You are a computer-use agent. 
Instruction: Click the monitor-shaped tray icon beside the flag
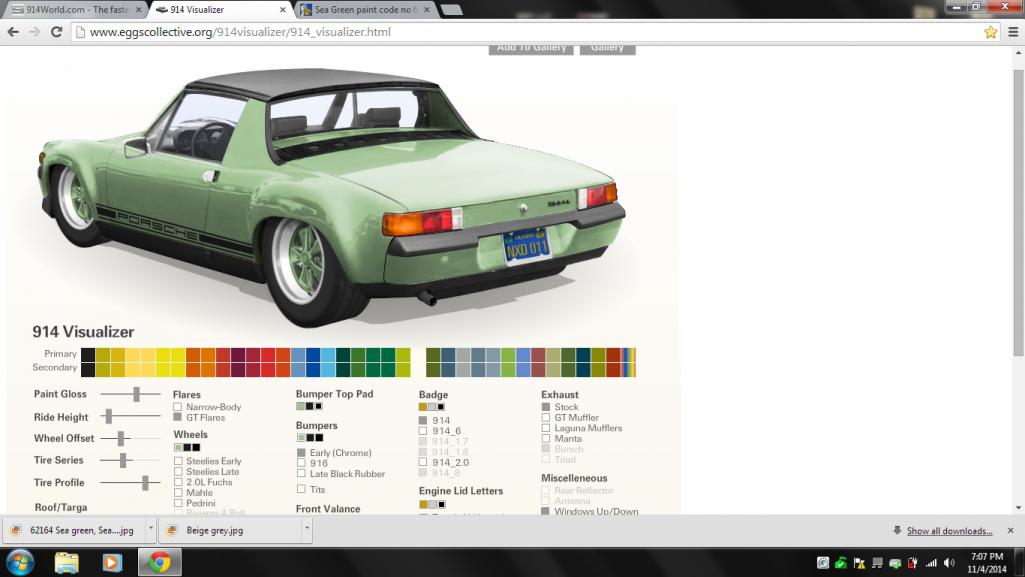(877, 563)
